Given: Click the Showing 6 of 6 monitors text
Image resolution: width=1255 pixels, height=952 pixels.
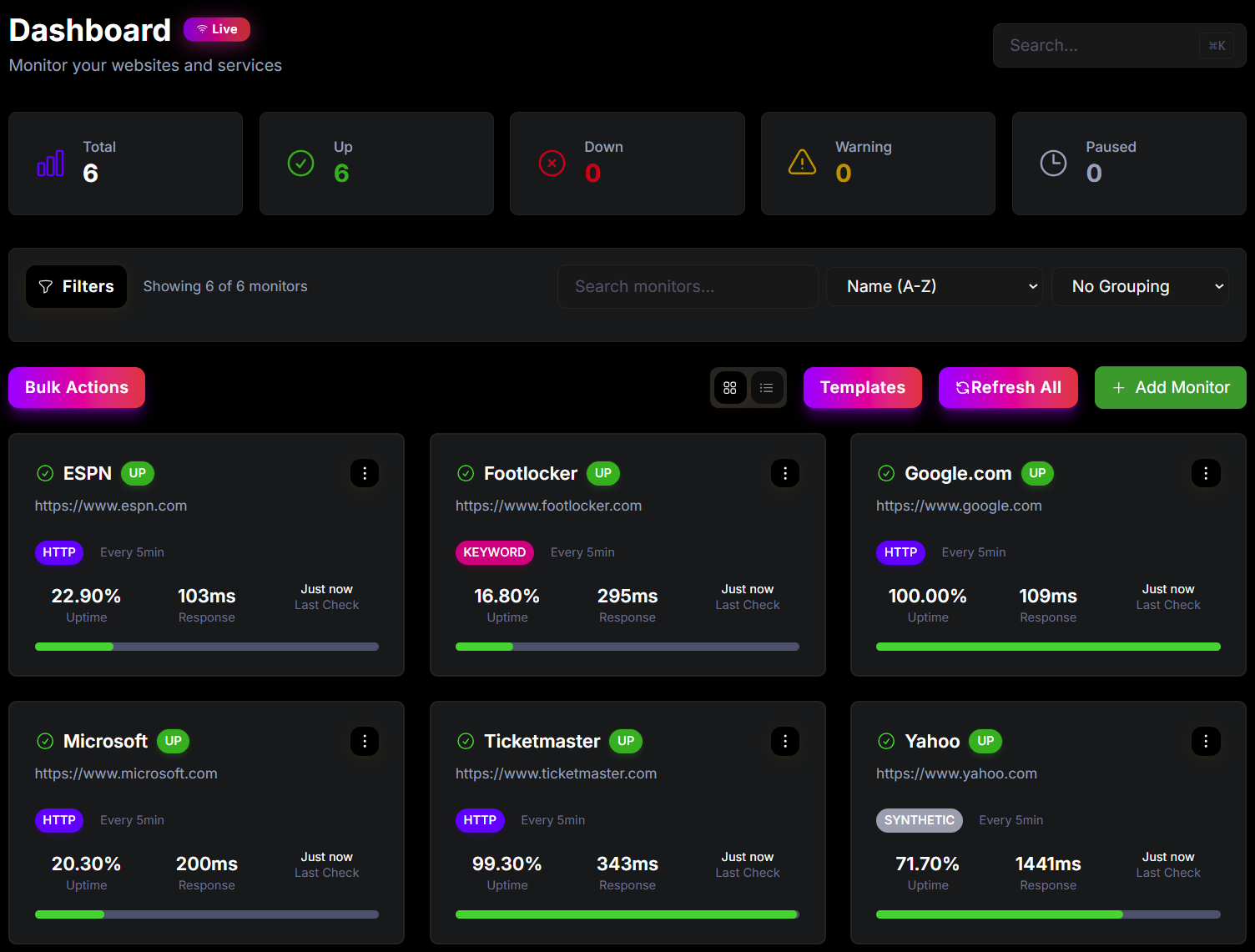Looking at the screenshot, I should [225, 286].
